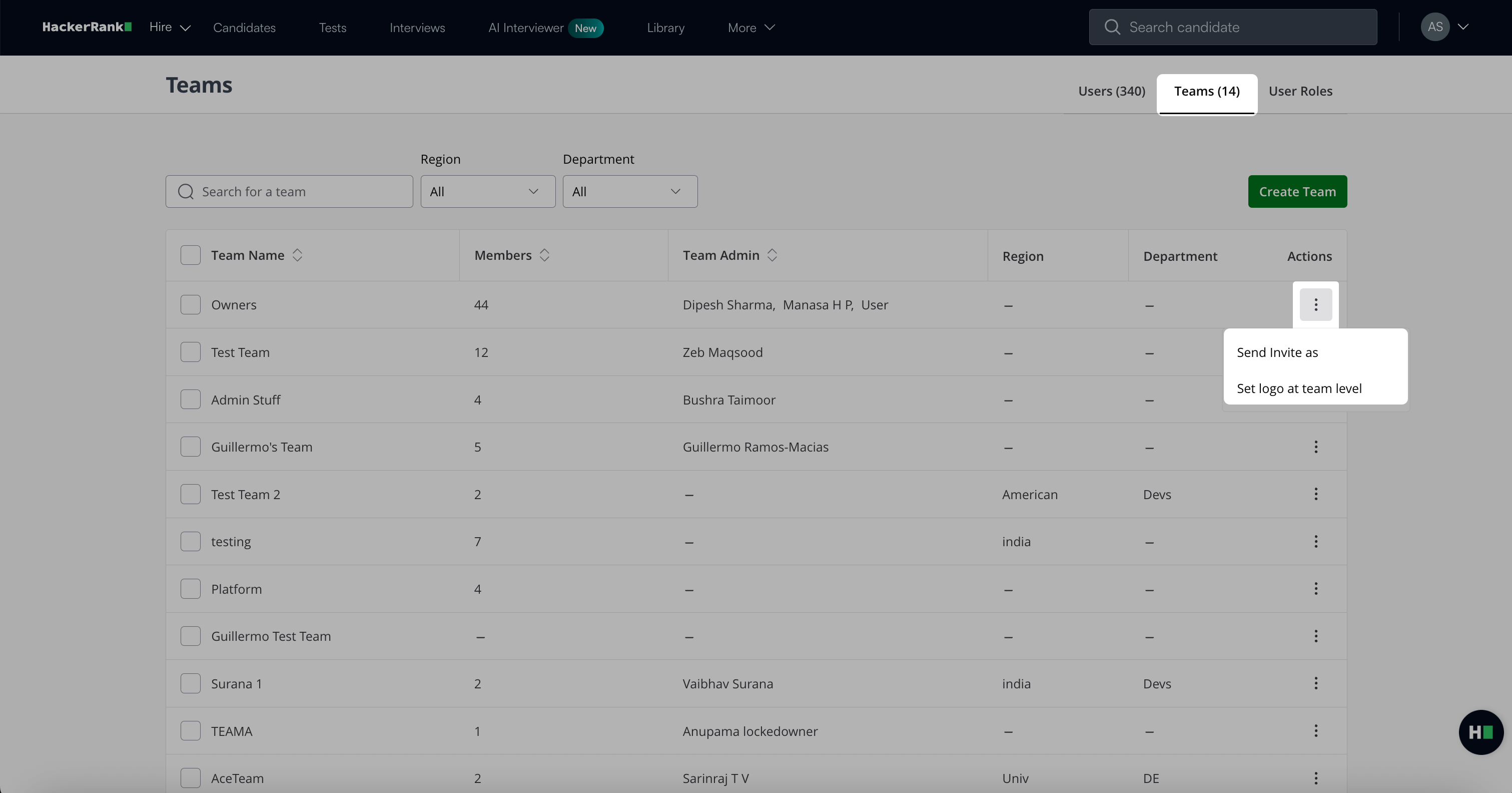This screenshot has height=793, width=1512.
Task: Choose Send Invite as menu option
Action: tap(1277, 352)
